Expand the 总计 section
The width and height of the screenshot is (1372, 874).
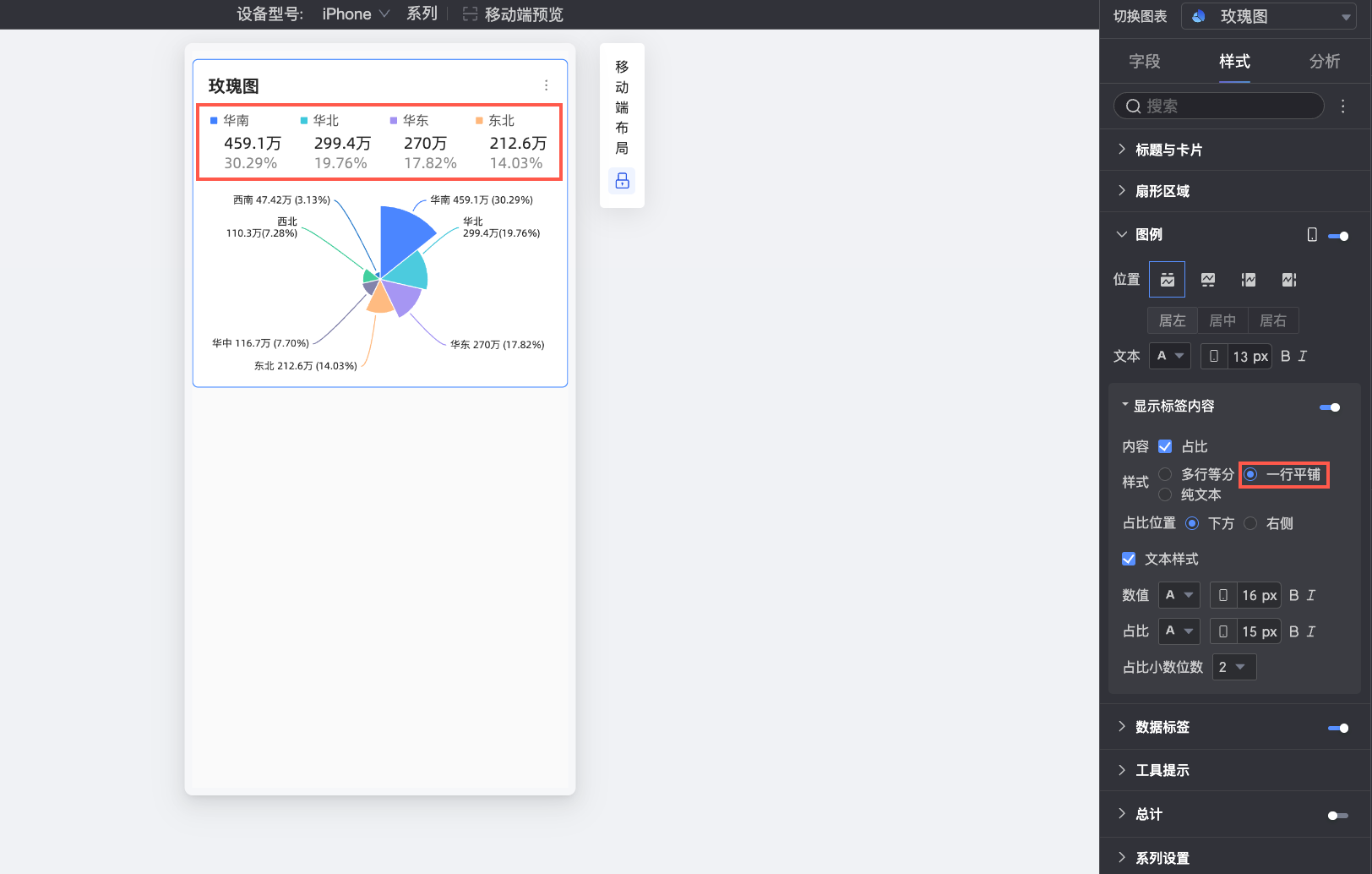click(x=1121, y=813)
